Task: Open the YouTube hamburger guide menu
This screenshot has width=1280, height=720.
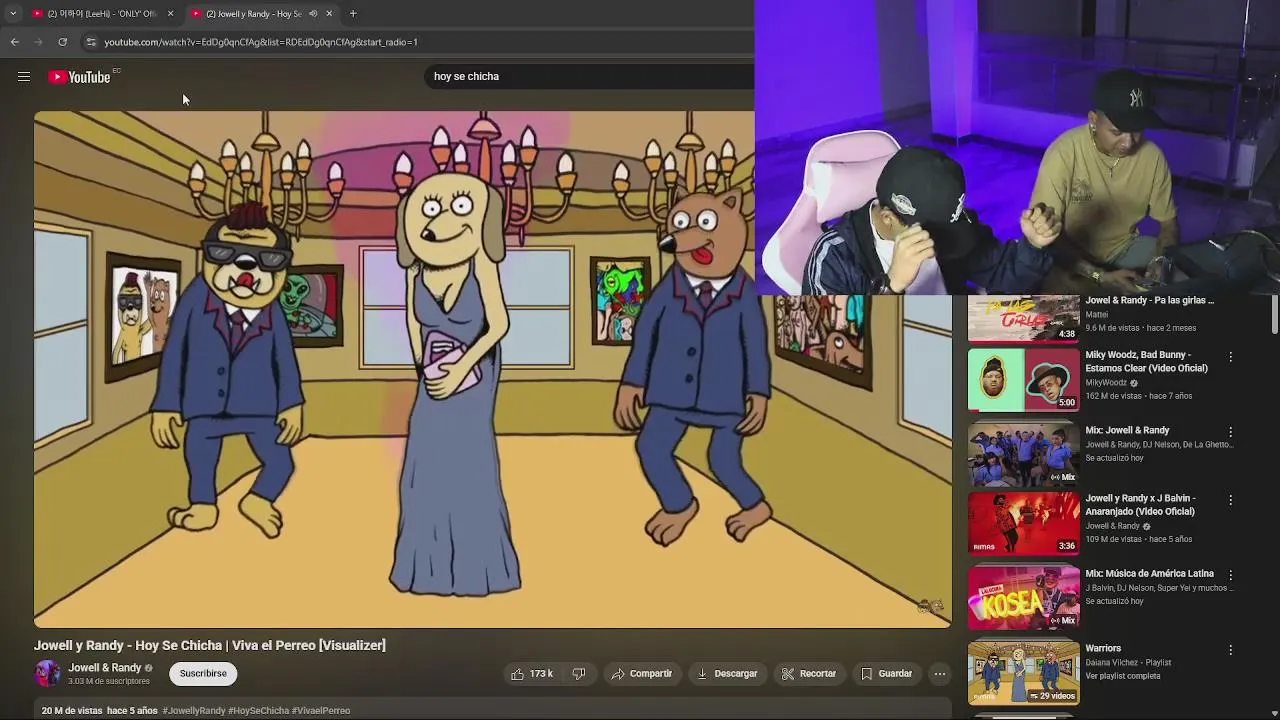Action: coord(24,77)
